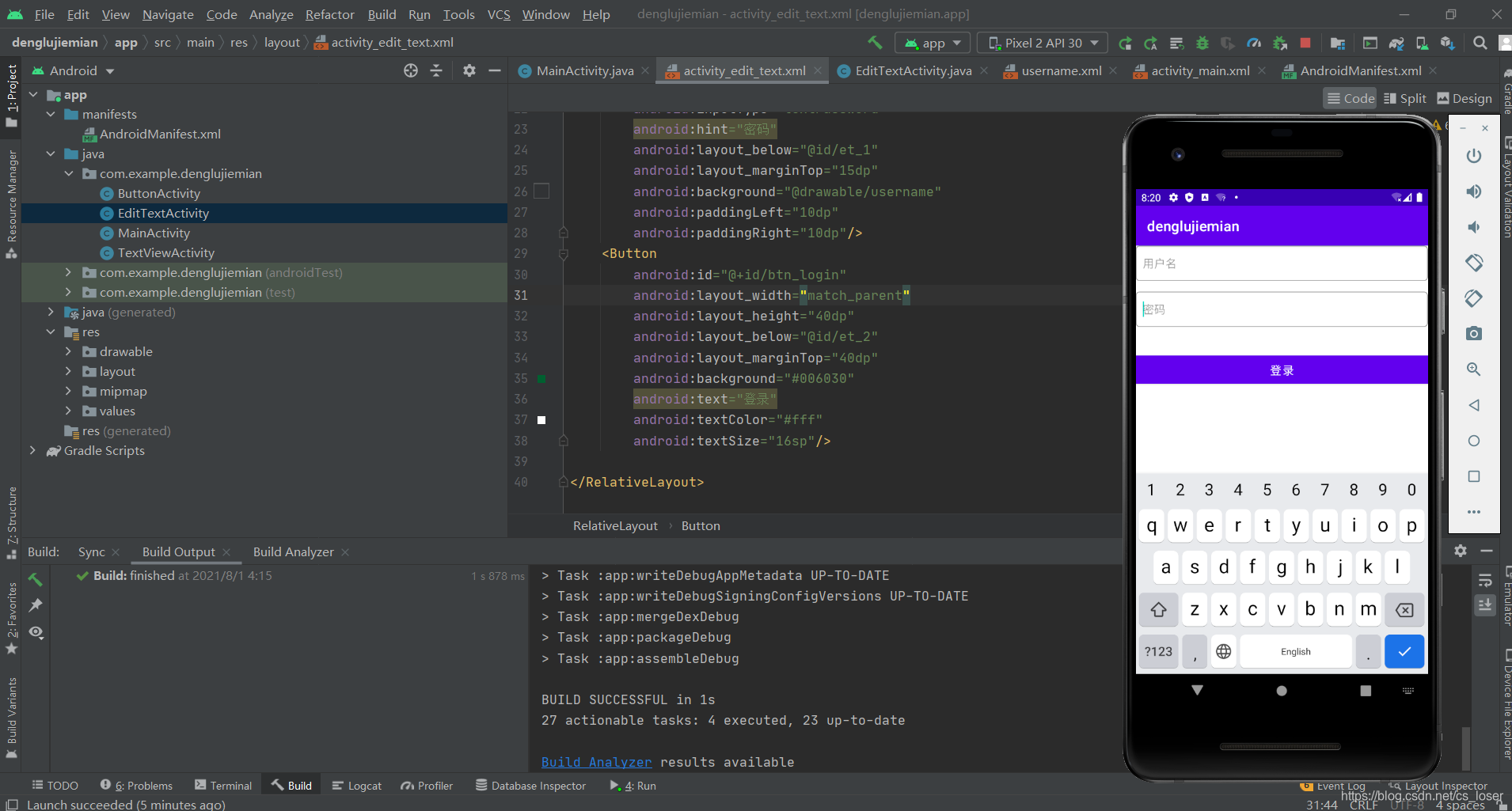This screenshot has width=1512, height=811.
Task: Open the SDK Manager
Action: click(1448, 44)
